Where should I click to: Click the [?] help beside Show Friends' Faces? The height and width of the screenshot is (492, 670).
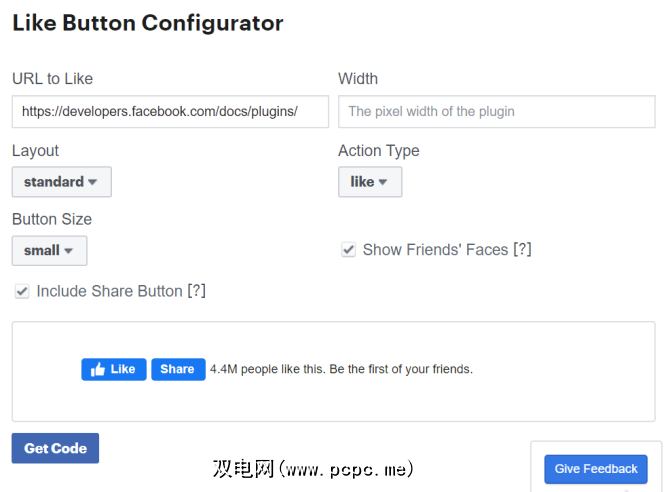pos(522,250)
